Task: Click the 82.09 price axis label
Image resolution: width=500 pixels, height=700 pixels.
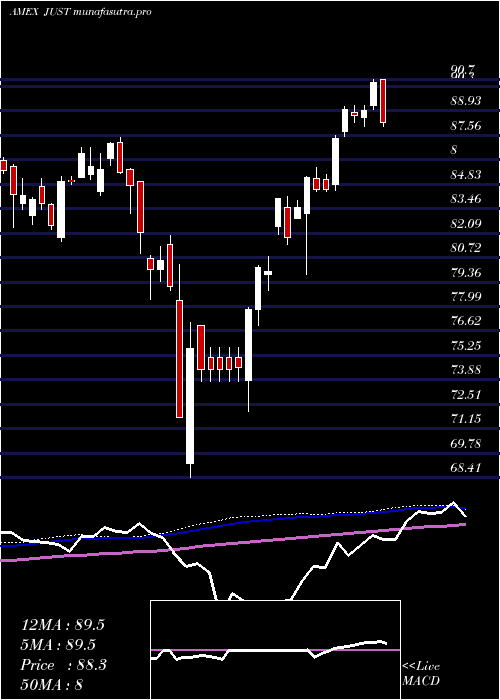Action: tap(466, 223)
